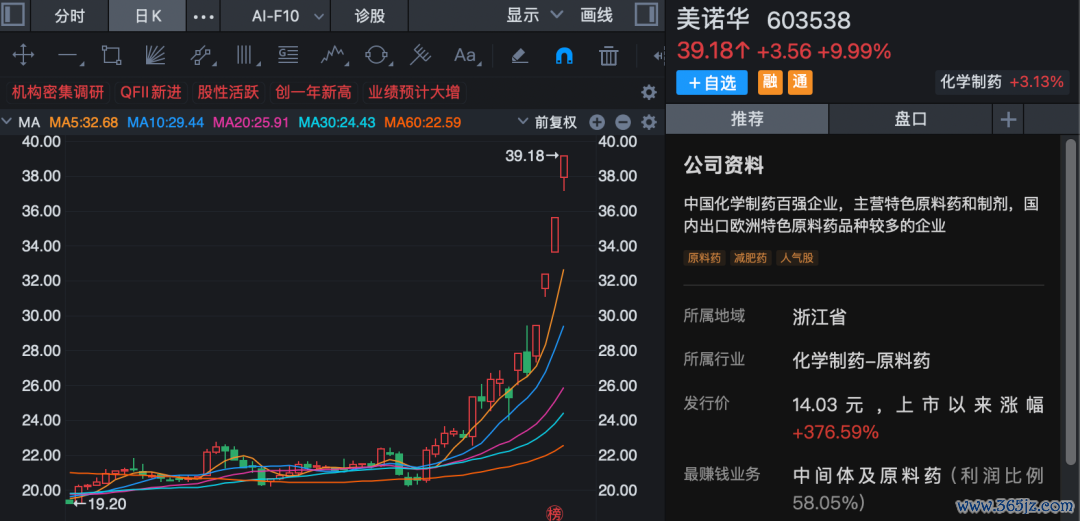Click the stock code 603538

click(x=809, y=21)
